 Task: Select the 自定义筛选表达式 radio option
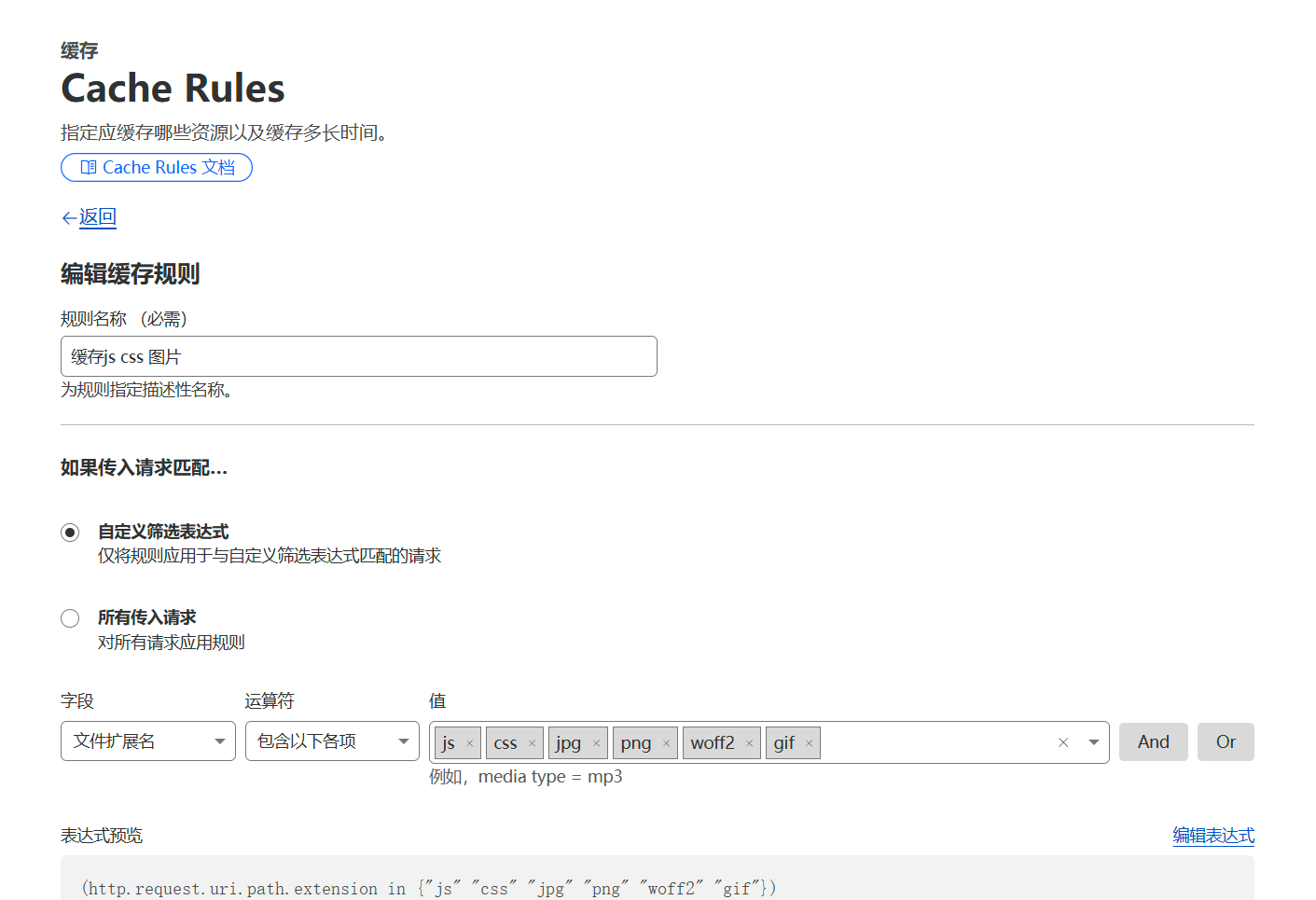[70, 533]
